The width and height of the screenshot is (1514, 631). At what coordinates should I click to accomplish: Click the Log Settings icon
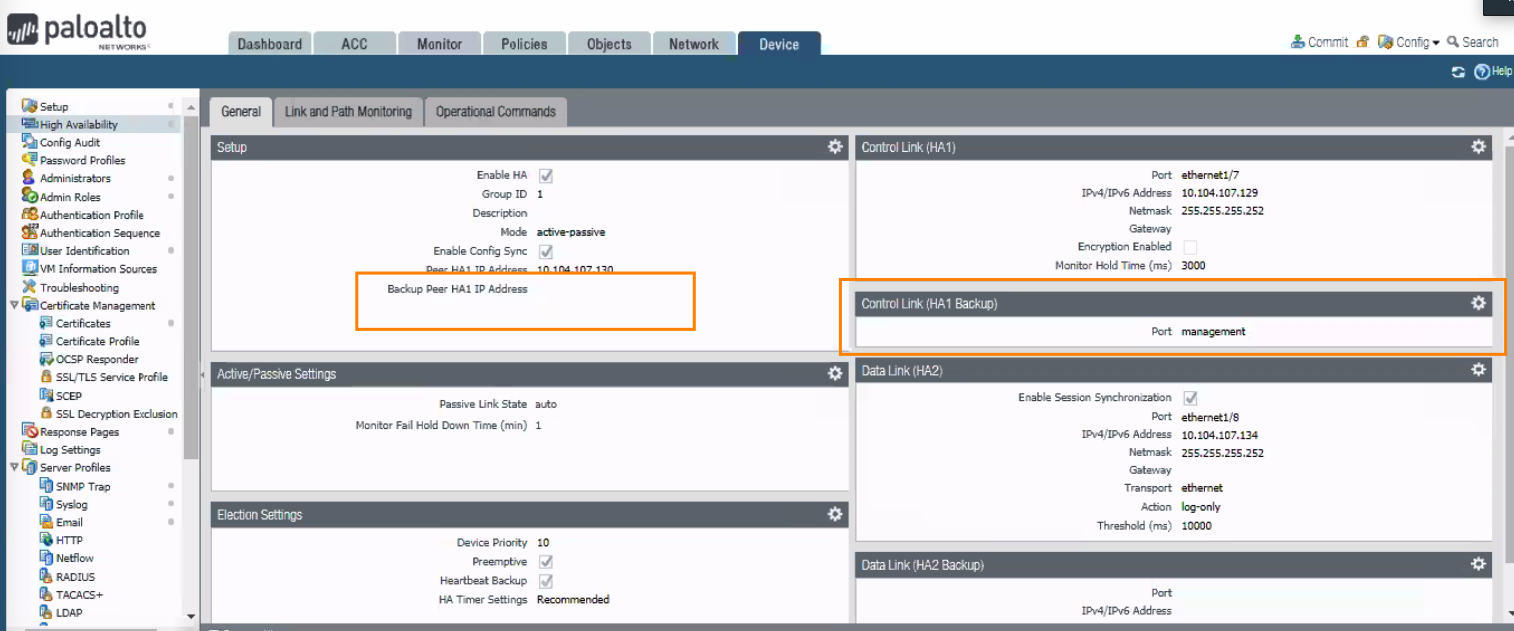(x=29, y=450)
